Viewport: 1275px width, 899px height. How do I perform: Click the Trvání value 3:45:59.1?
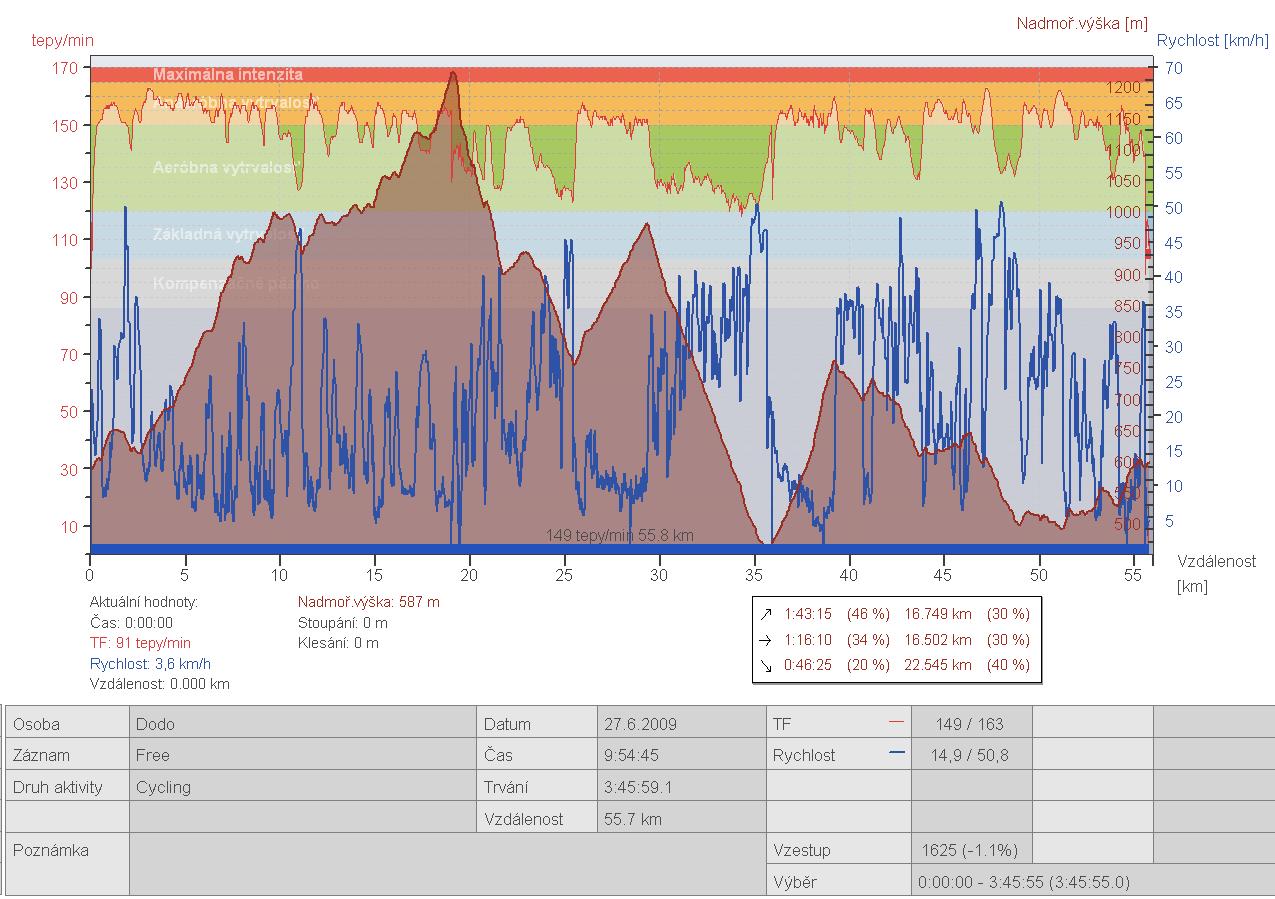tap(638, 787)
